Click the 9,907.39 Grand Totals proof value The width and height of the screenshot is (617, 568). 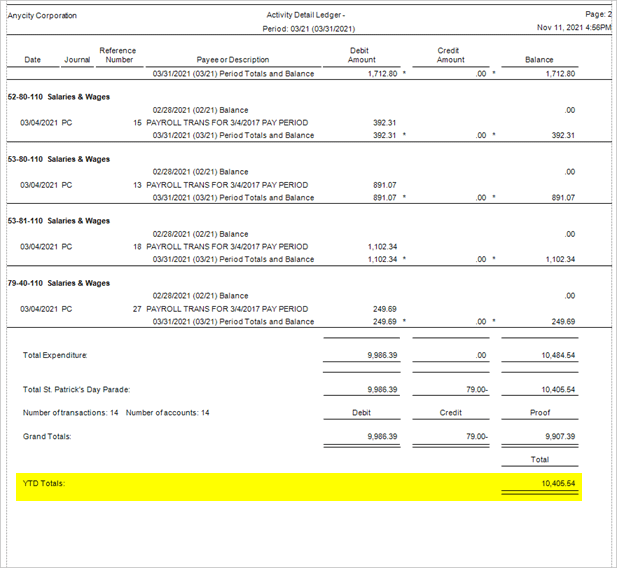tap(560, 437)
